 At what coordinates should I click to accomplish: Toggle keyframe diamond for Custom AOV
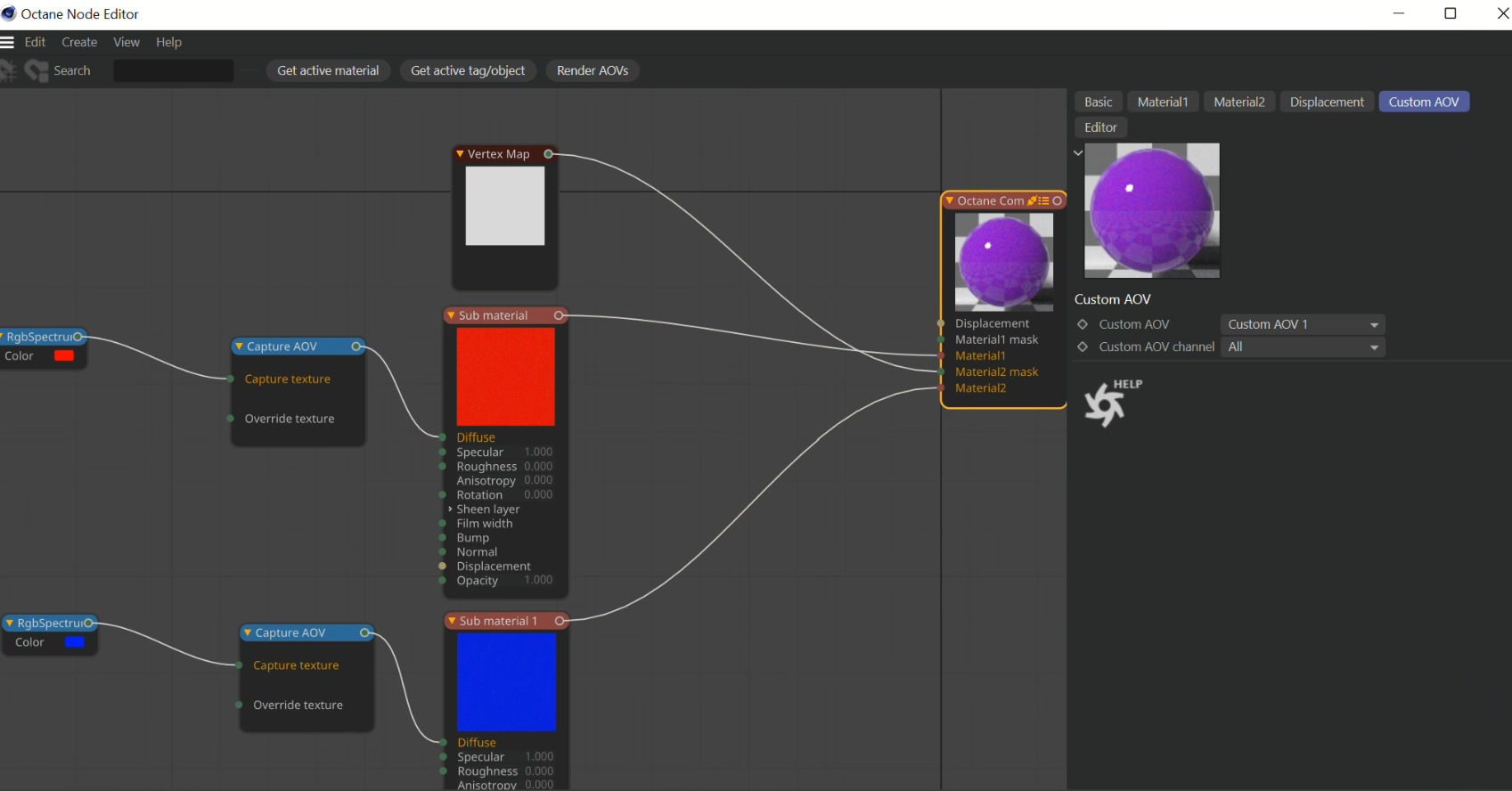[1083, 324]
